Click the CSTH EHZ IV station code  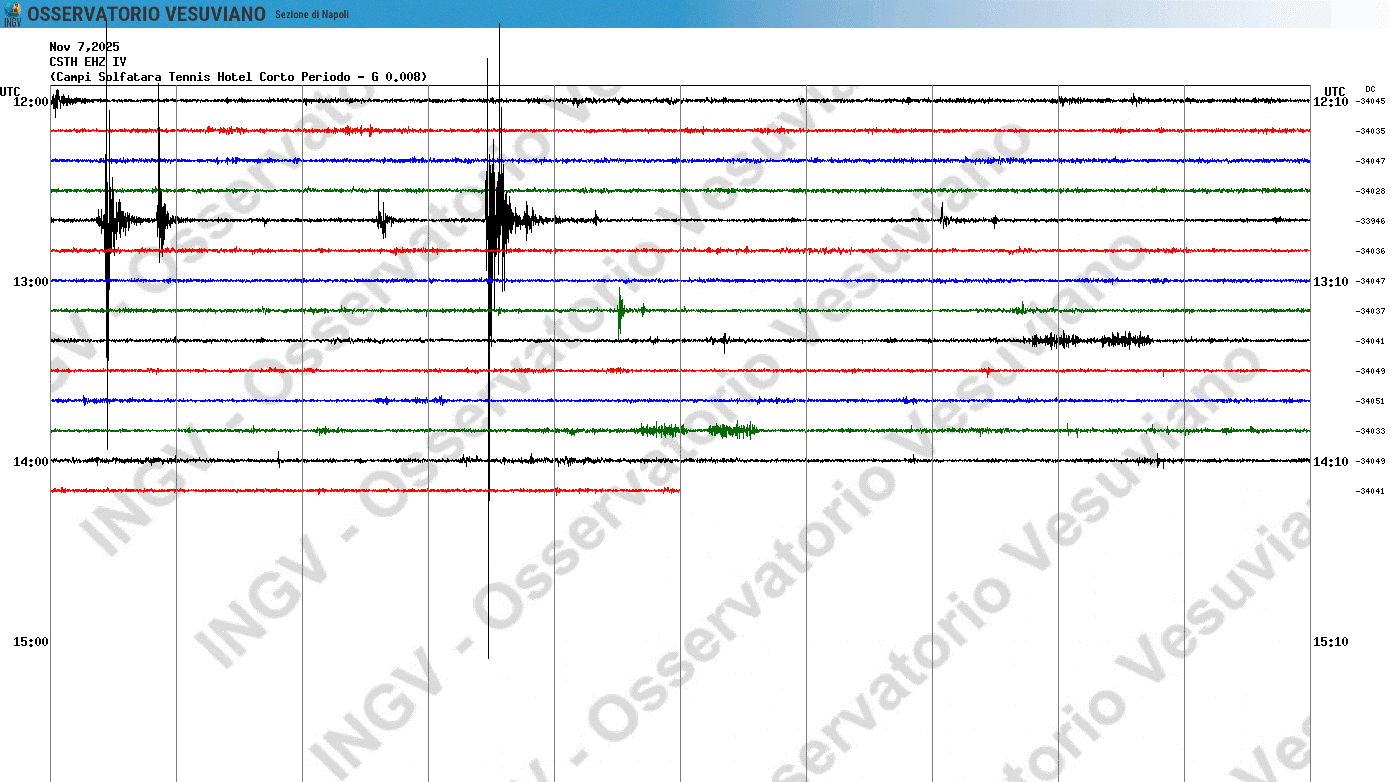click(88, 62)
